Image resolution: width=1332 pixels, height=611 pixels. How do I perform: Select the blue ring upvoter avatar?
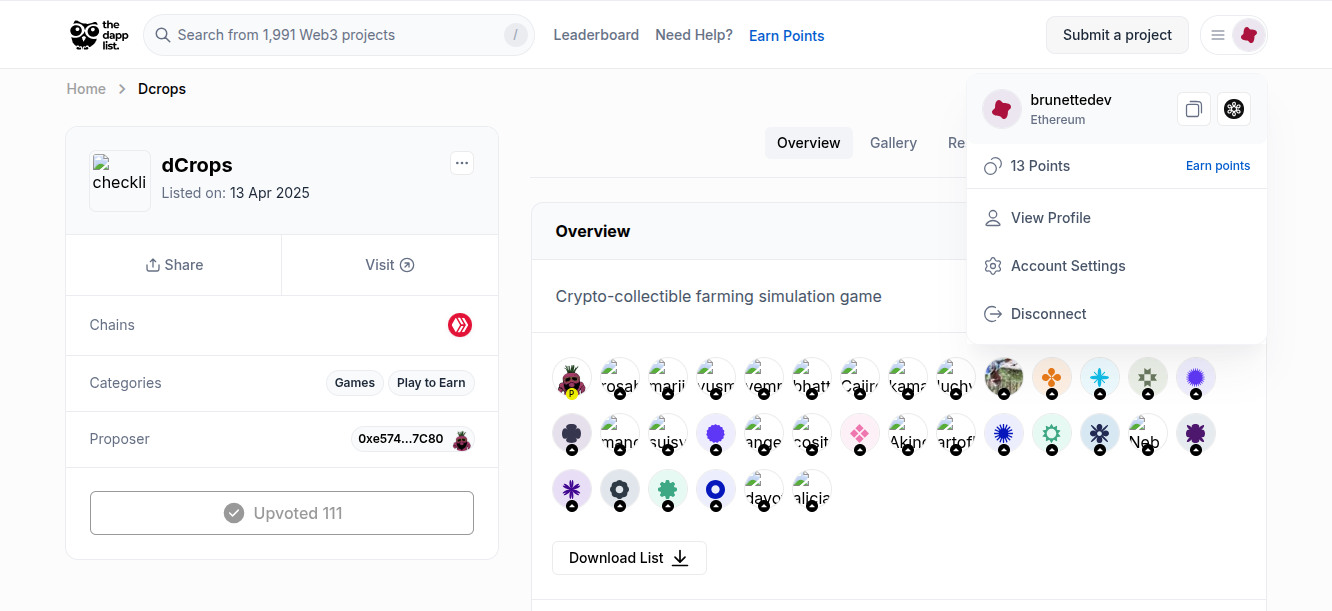click(x=716, y=489)
